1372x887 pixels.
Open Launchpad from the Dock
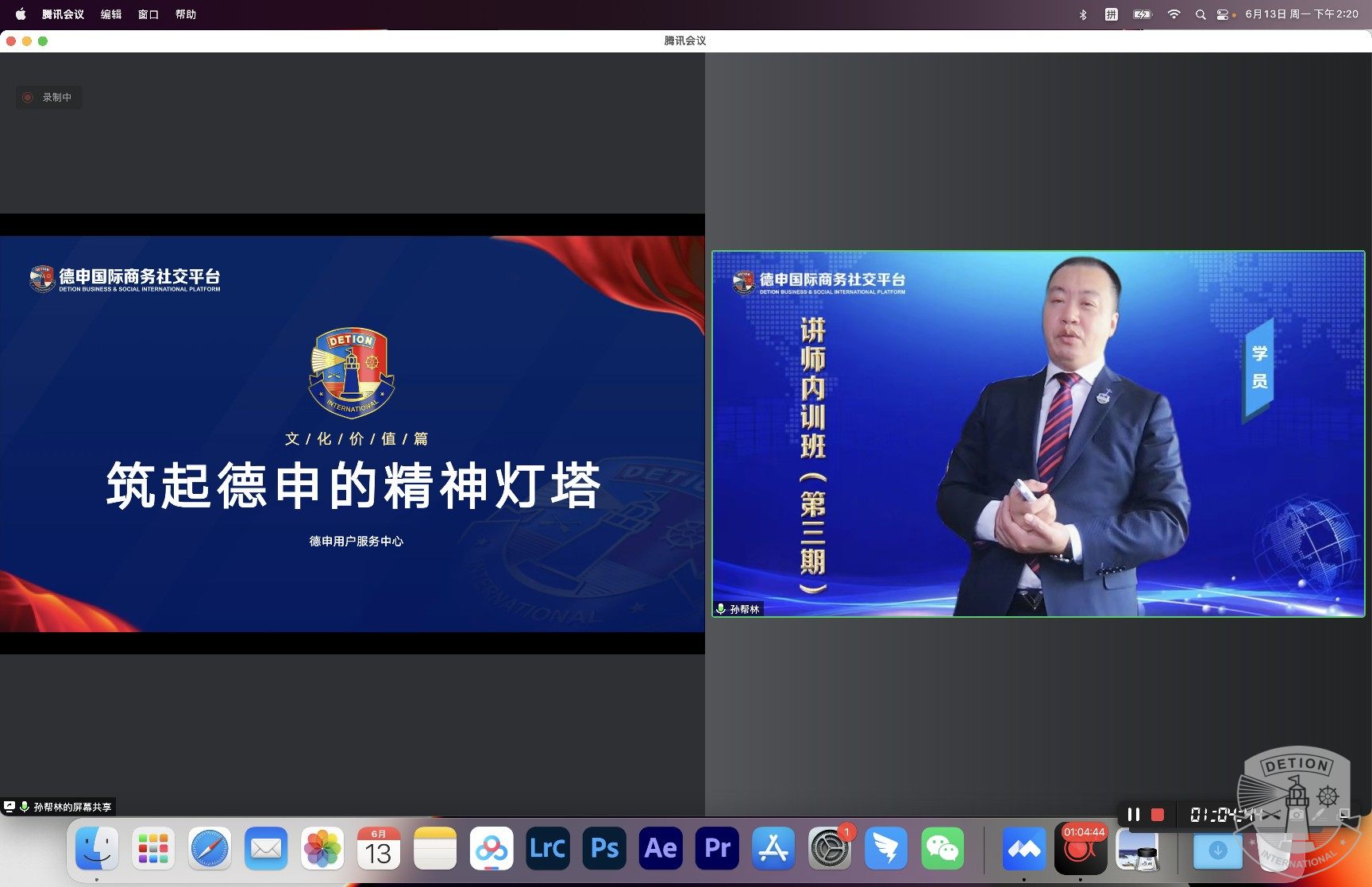click(153, 849)
